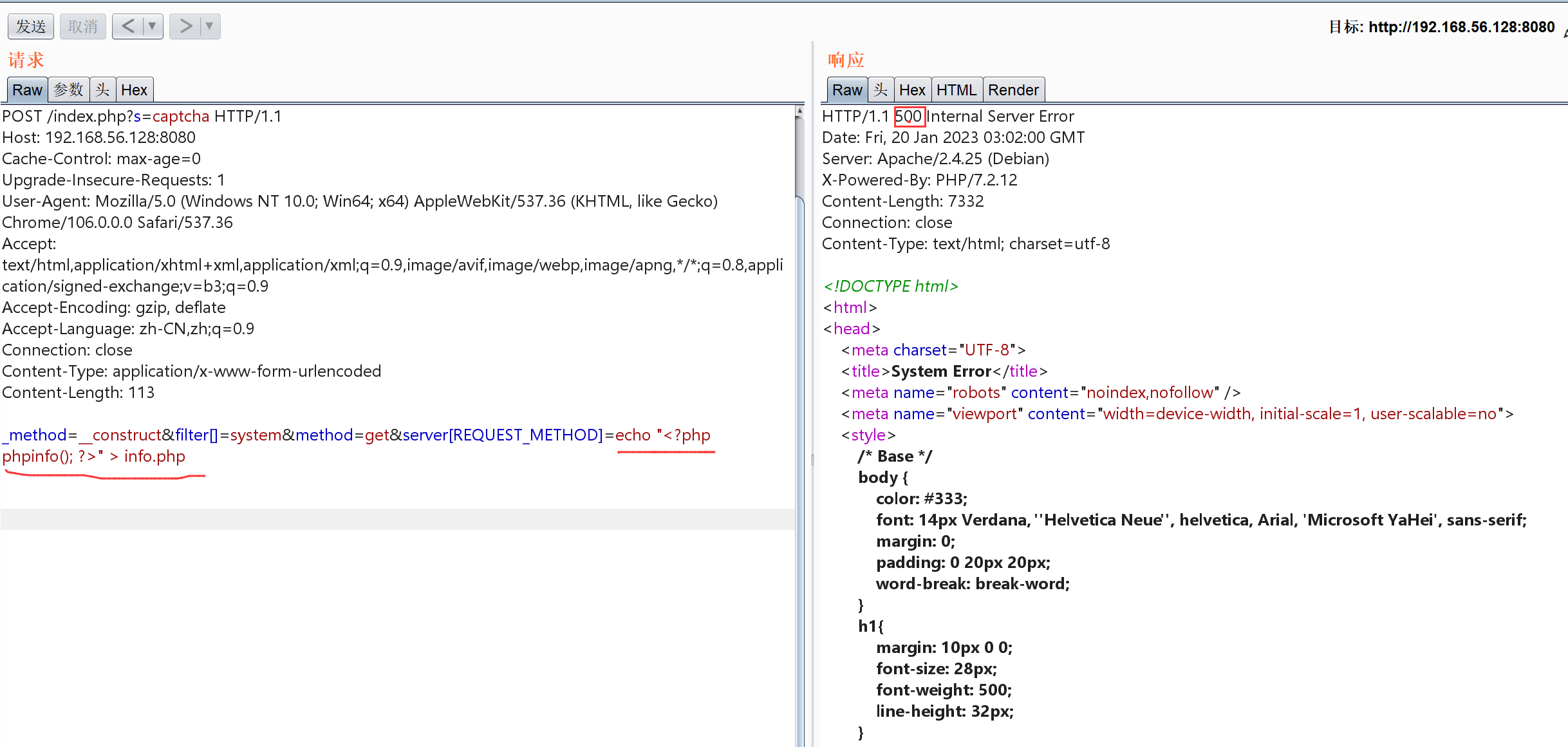The height and width of the screenshot is (747, 1568).
Task: Click the color: #333; CSS line
Action: (922, 499)
